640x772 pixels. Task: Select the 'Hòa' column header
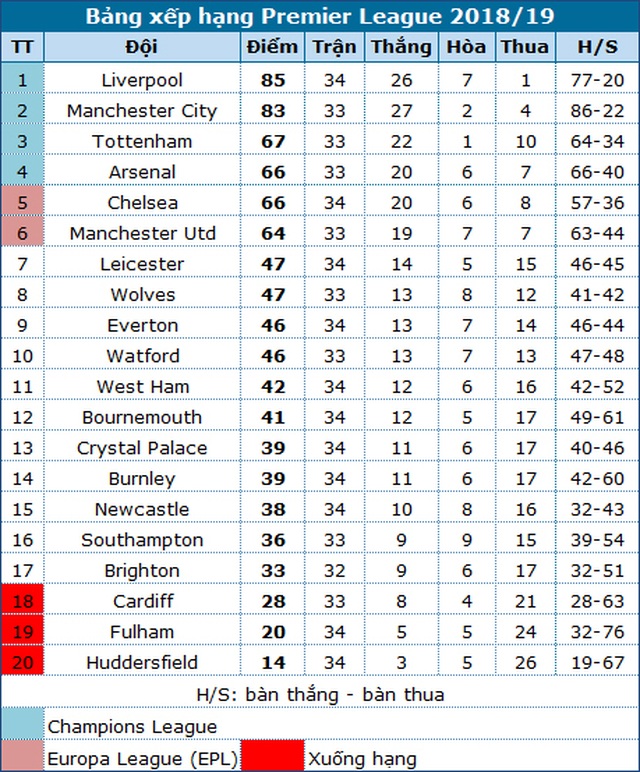pyautogui.click(x=466, y=47)
